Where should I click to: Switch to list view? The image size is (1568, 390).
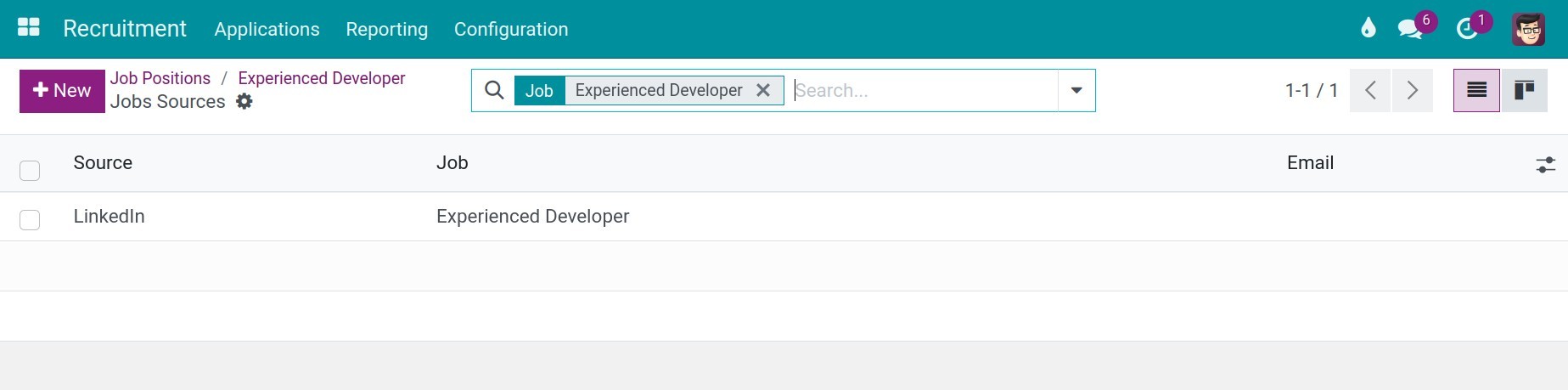pyautogui.click(x=1476, y=90)
